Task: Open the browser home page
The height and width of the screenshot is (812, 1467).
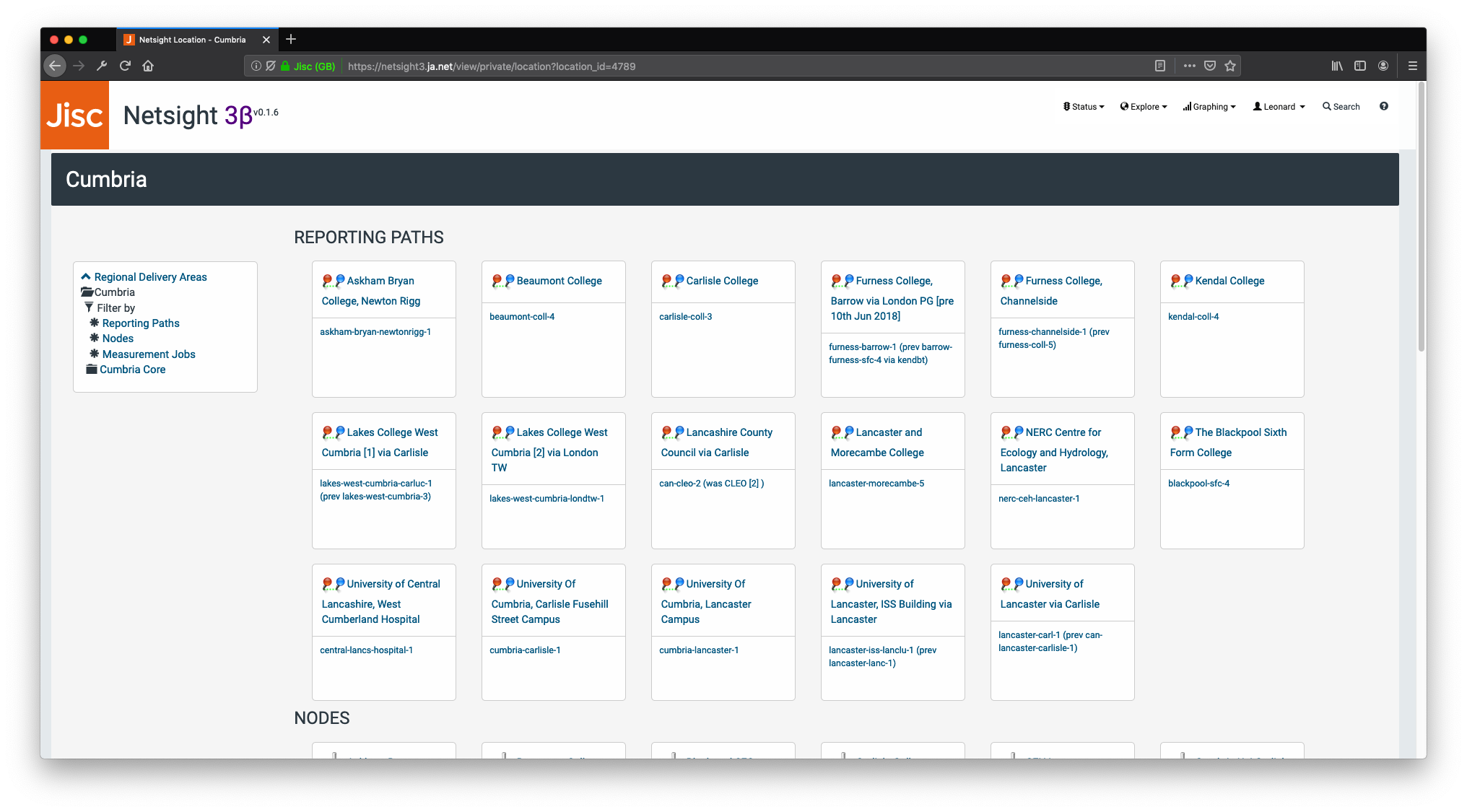Action: tap(148, 66)
